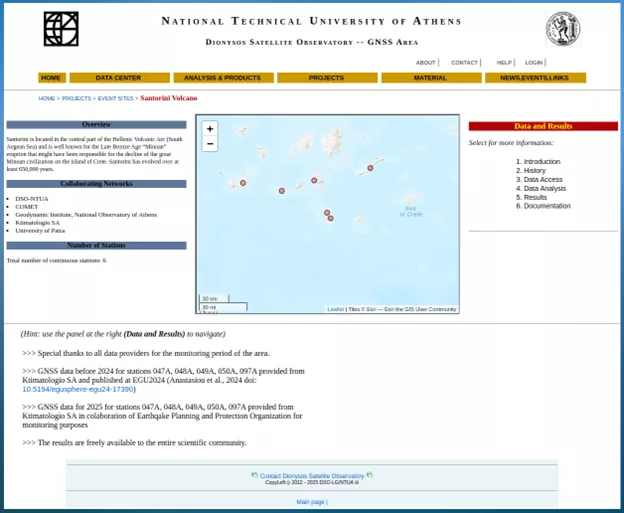This screenshot has height=513, width=624.
Task: Open the PROJECTS menu
Action: coord(326,78)
